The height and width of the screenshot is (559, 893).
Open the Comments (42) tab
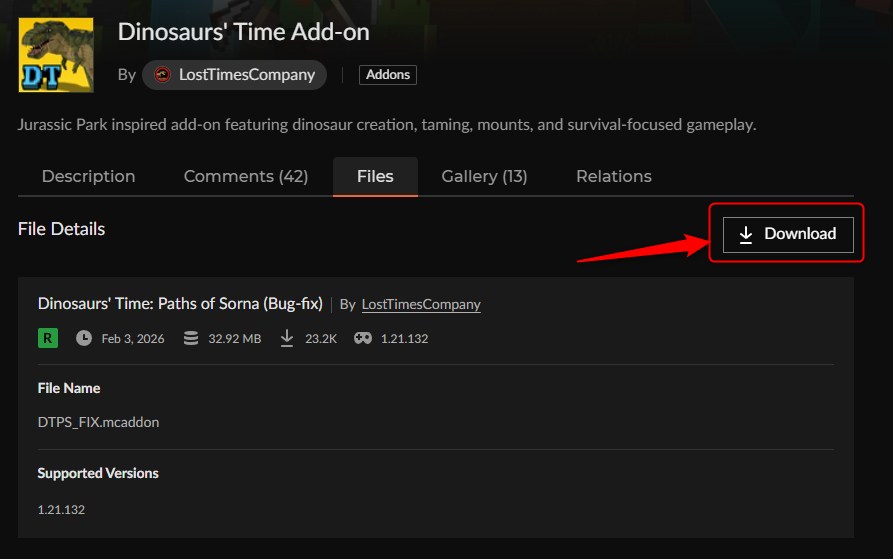click(245, 176)
